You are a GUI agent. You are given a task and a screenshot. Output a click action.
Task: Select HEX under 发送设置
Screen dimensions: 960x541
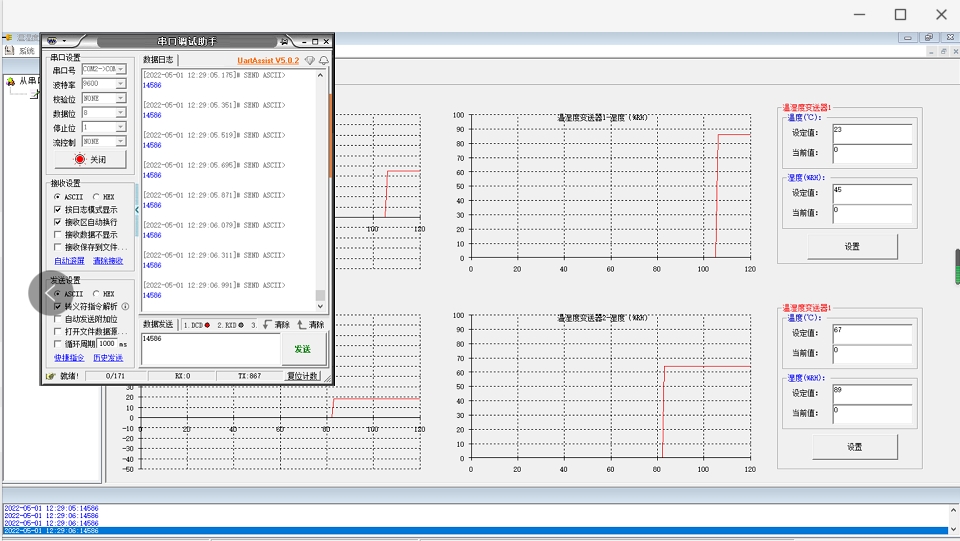point(96,294)
